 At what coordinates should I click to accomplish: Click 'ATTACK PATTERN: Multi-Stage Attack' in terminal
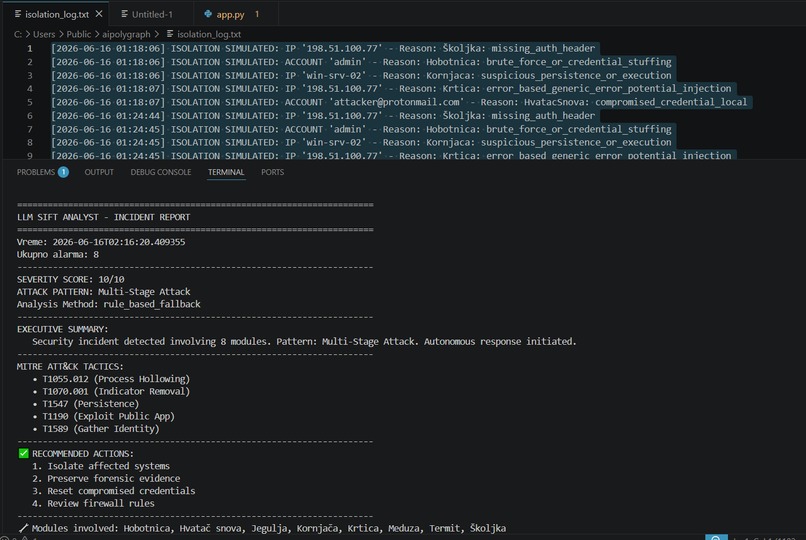tap(103, 292)
